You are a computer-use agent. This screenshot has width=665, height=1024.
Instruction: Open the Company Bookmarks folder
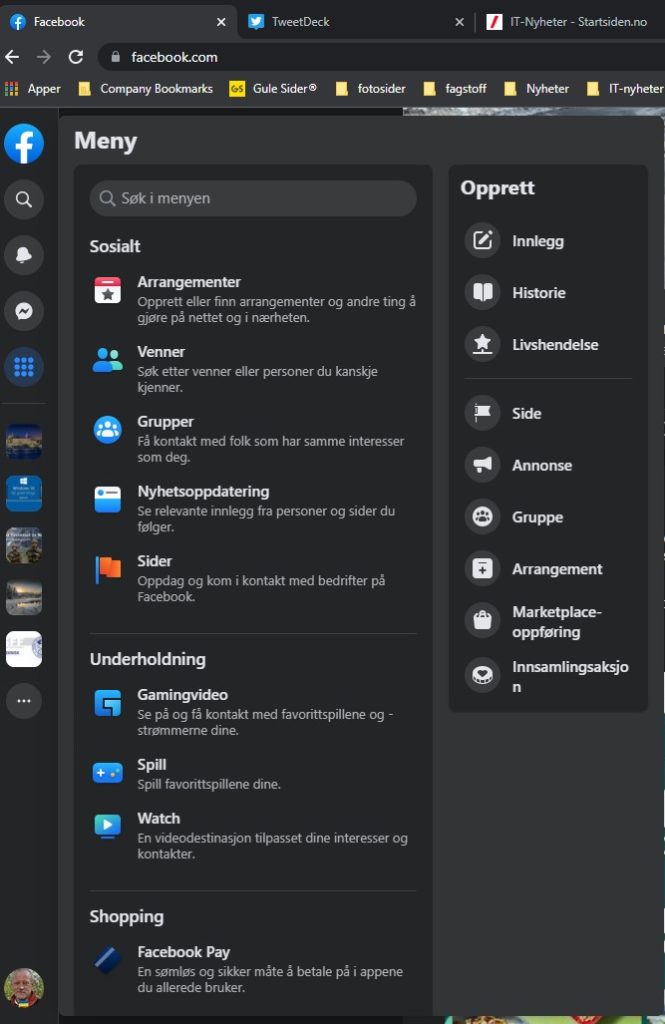tap(146, 89)
